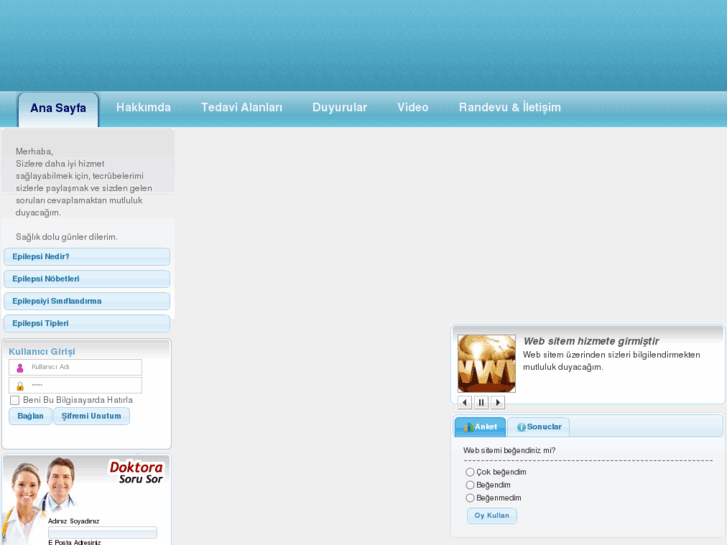Screen dimensions: 727x545
Task: Open the Ana Sayfa tab
Action: pyautogui.click(x=58, y=109)
